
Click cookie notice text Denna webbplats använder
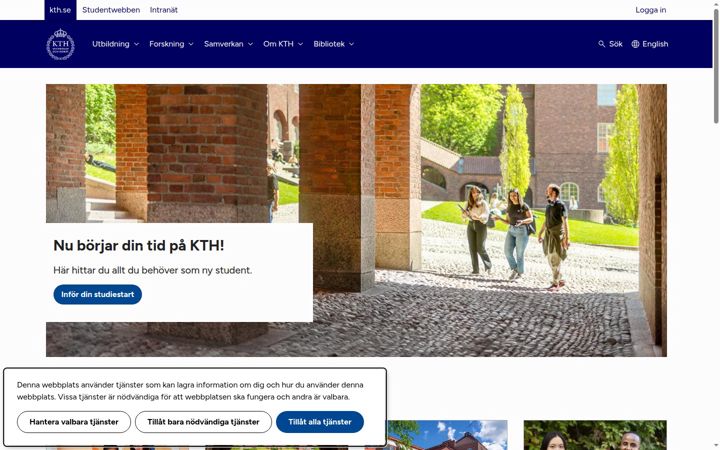coord(190,391)
